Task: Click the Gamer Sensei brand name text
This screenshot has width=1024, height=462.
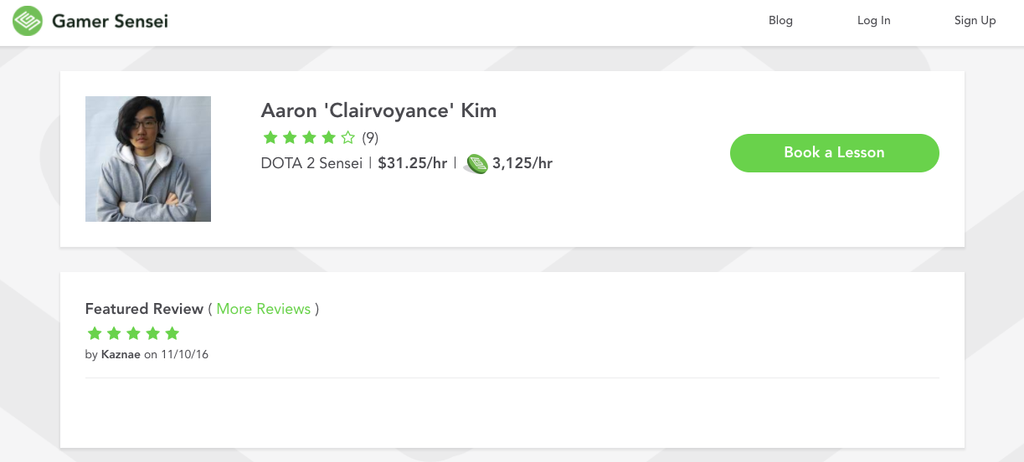Action: point(109,21)
